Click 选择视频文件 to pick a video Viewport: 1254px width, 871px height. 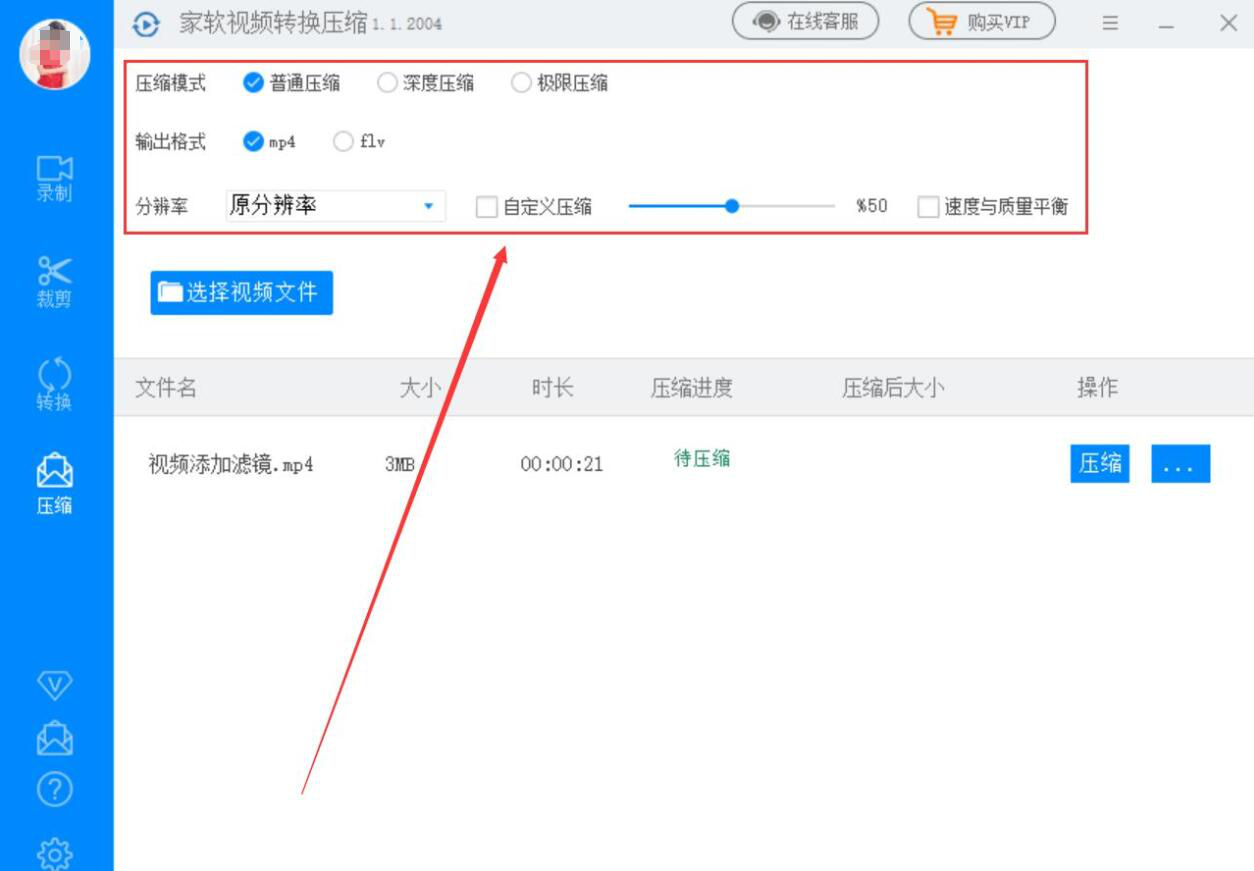241,292
